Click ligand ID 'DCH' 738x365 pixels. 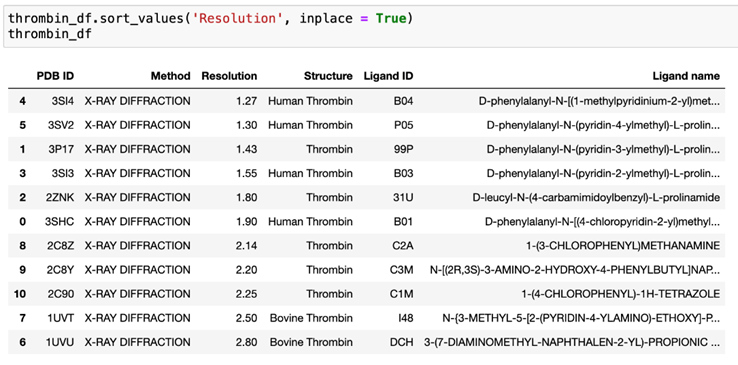tap(402, 342)
